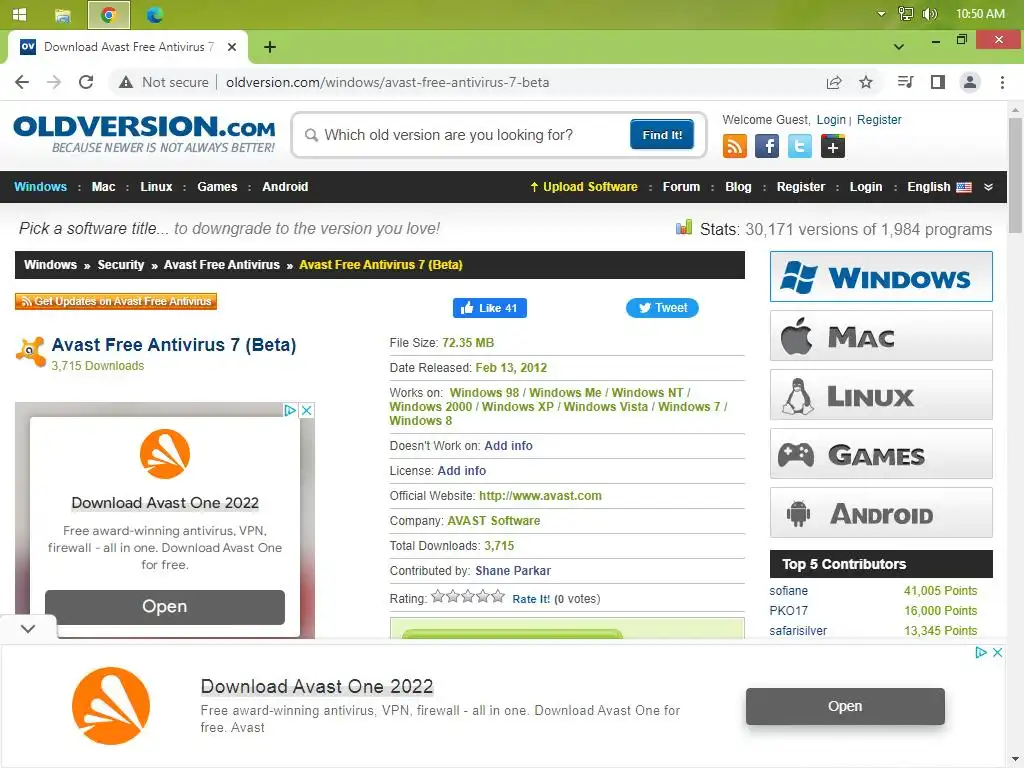Select the Android nav menu item
This screenshot has width=1024, height=768.
pos(285,187)
